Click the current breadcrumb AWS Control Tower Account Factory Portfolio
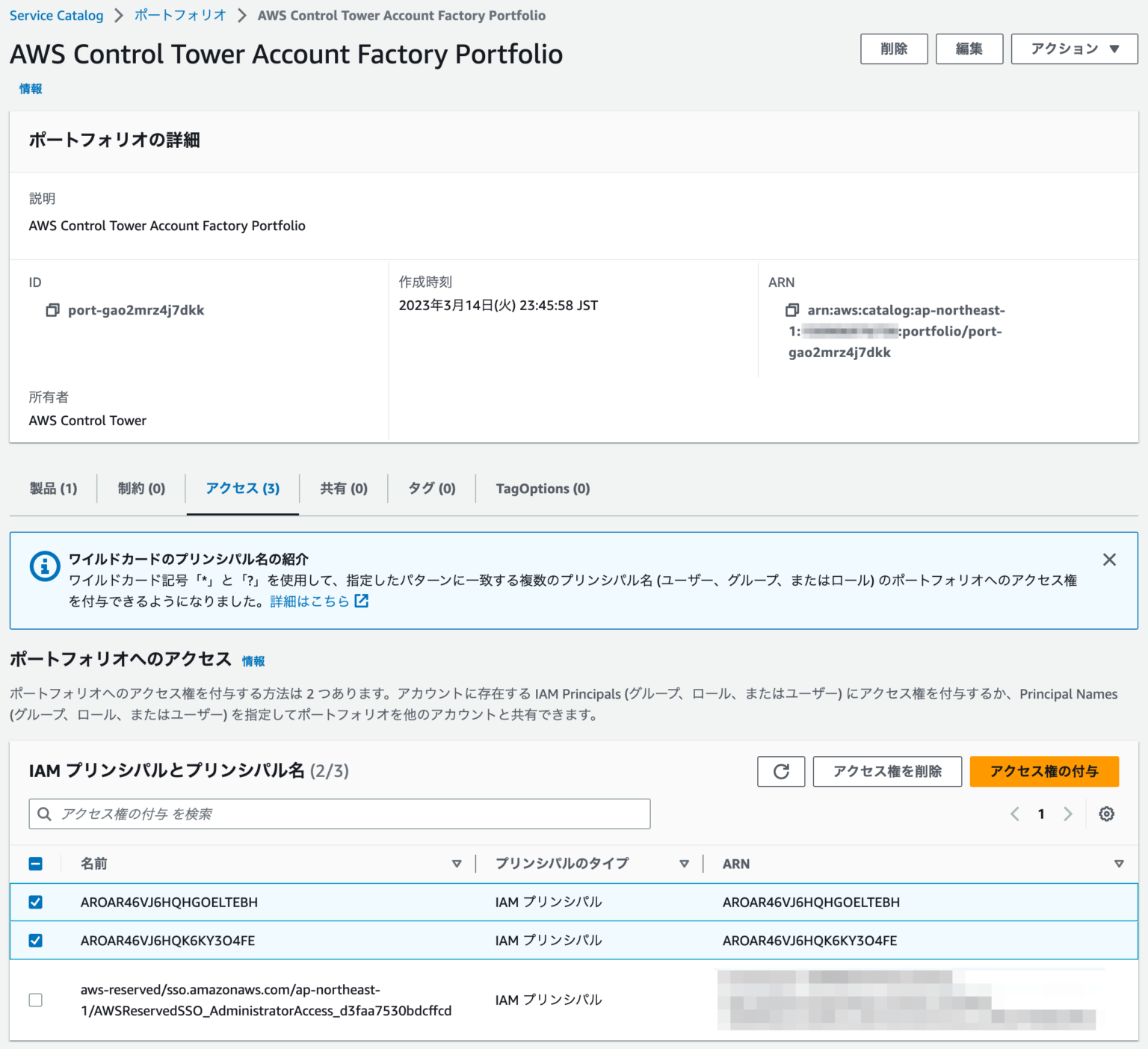1148x1049 pixels. click(401, 15)
